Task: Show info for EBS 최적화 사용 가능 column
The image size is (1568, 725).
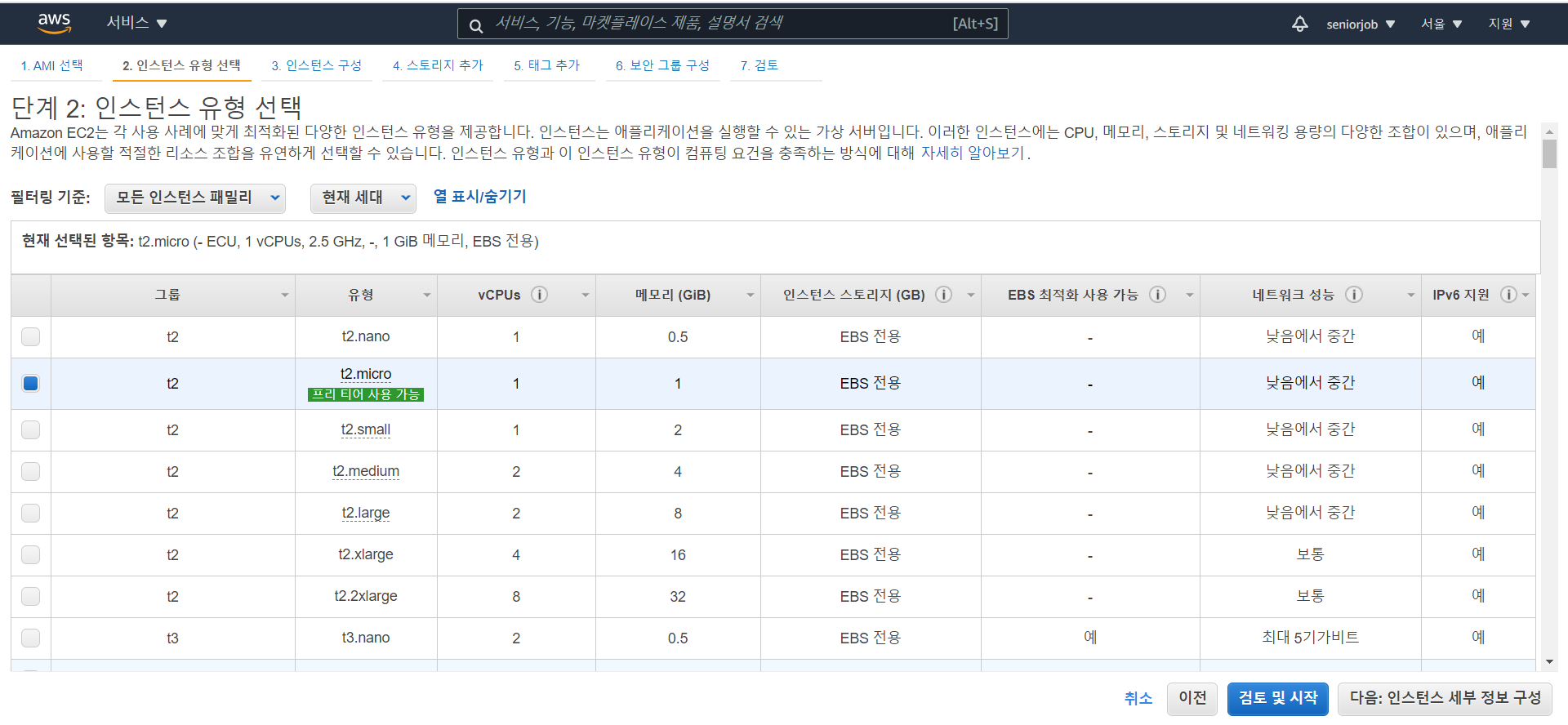Action: [x=1157, y=295]
